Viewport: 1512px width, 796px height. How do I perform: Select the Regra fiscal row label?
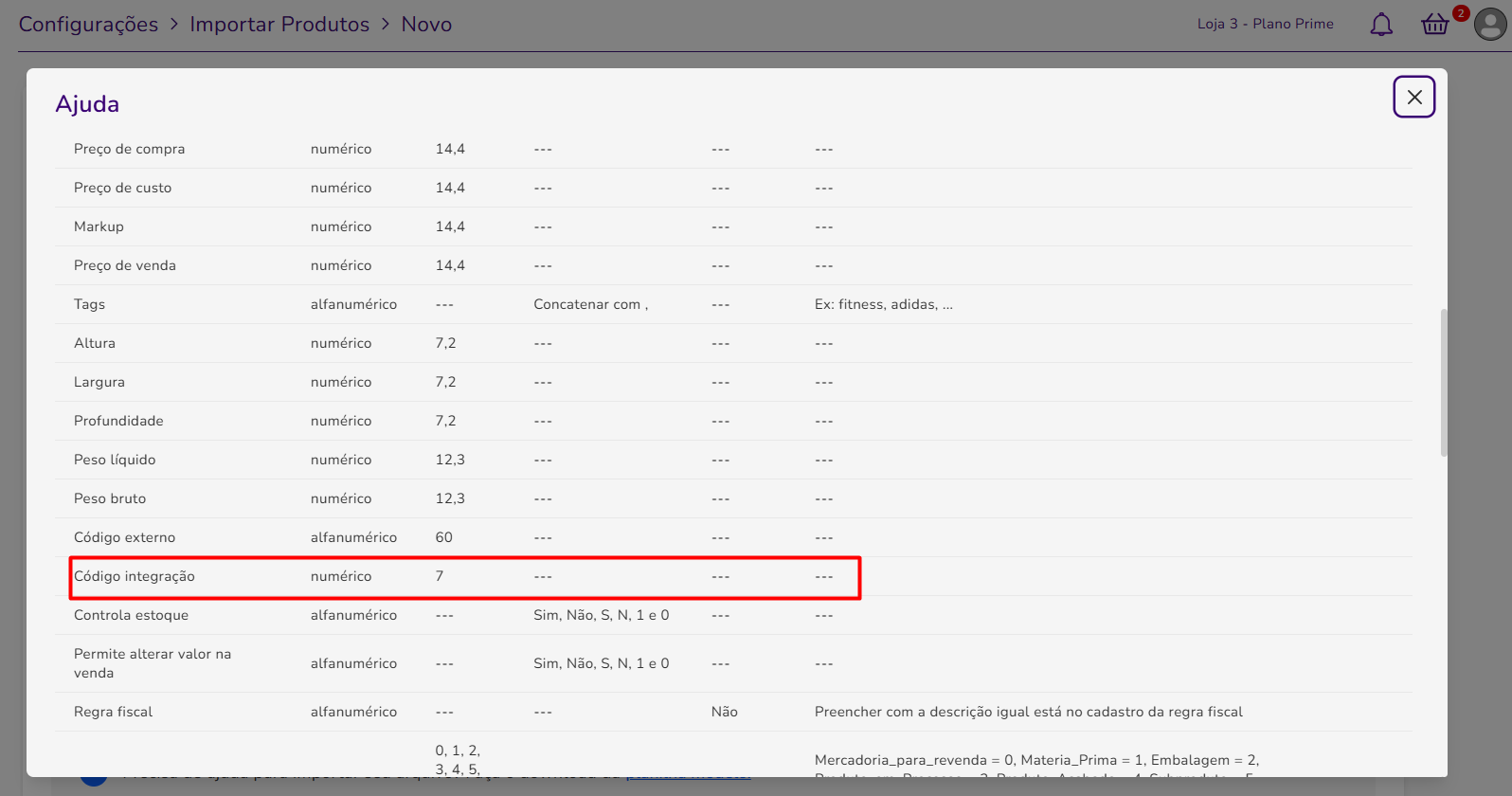(114, 712)
